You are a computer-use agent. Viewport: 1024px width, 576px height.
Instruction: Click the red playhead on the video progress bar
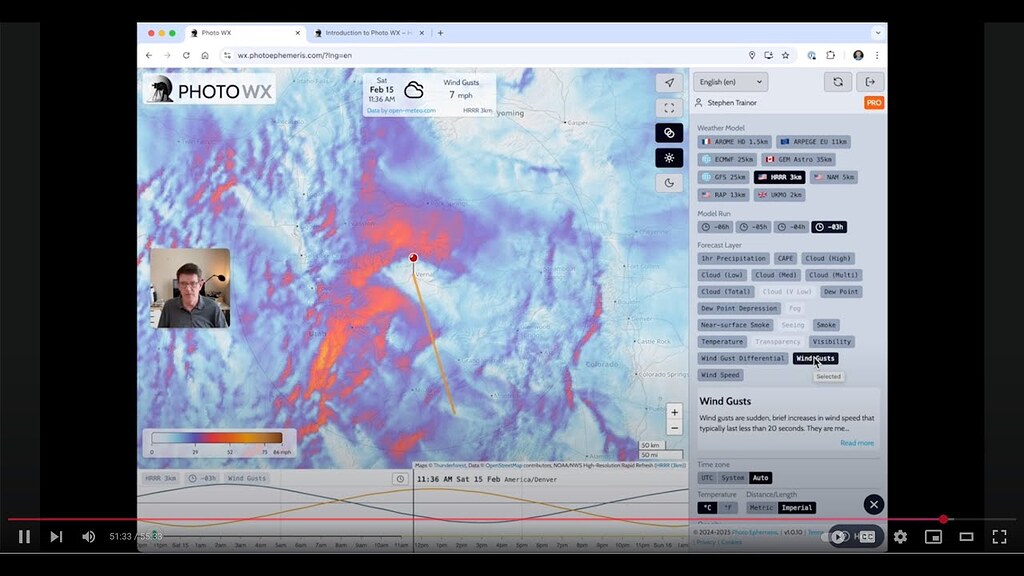(x=943, y=520)
